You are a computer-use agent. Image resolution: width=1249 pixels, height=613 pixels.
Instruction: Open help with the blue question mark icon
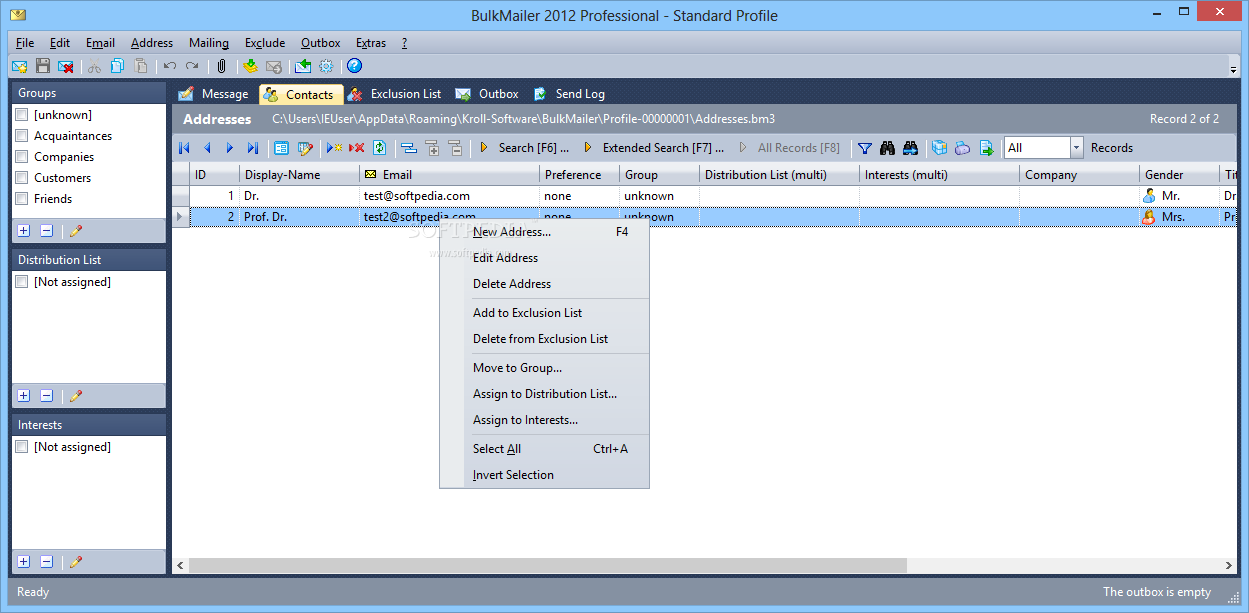pyautogui.click(x=354, y=66)
